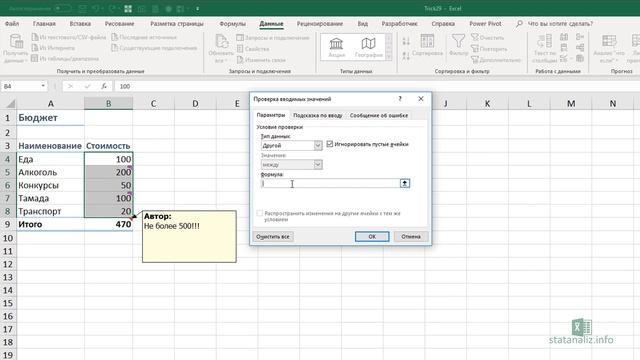Viewport: 640px width, 360px height.
Task: Open the Подсказка по вводу tab
Action: [x=318, y=116]
